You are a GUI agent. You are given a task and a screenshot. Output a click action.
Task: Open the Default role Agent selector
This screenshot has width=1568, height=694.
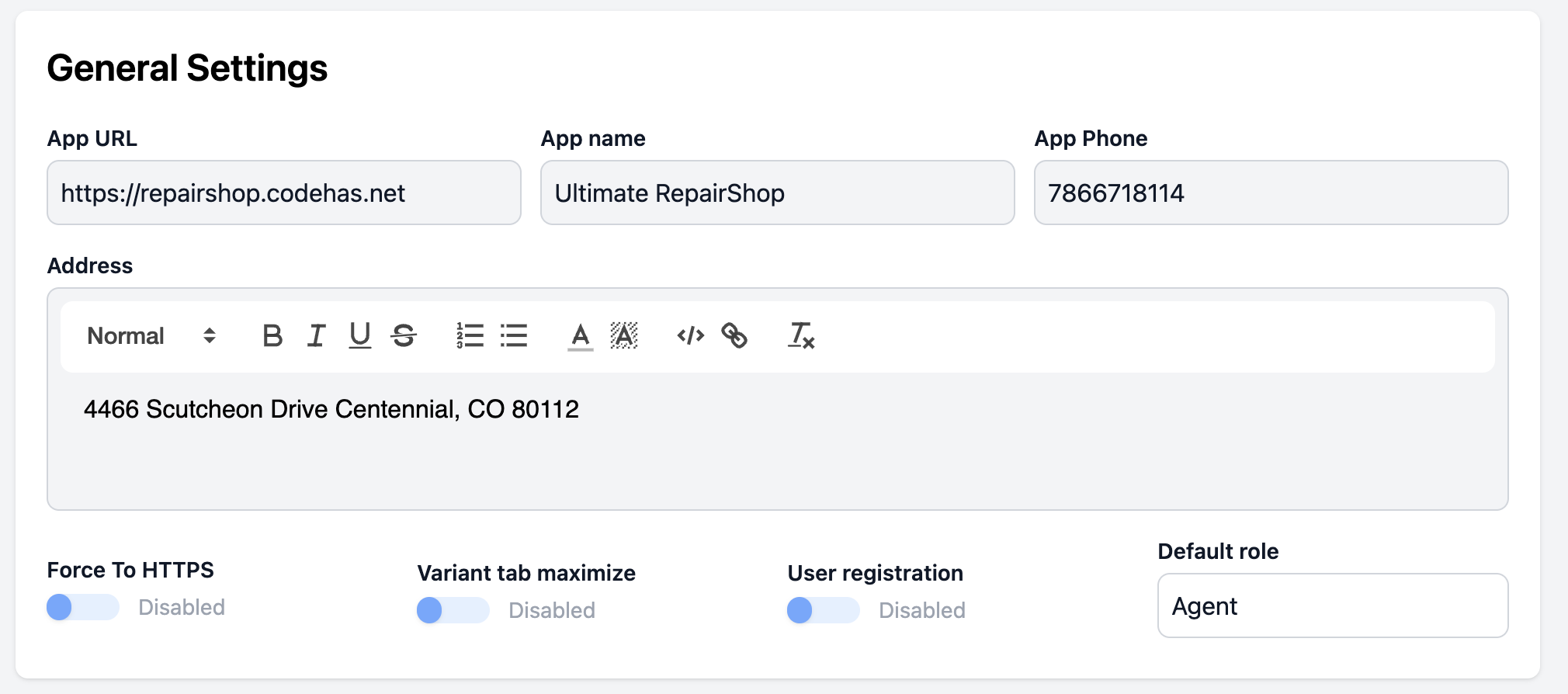[1332, 606]
